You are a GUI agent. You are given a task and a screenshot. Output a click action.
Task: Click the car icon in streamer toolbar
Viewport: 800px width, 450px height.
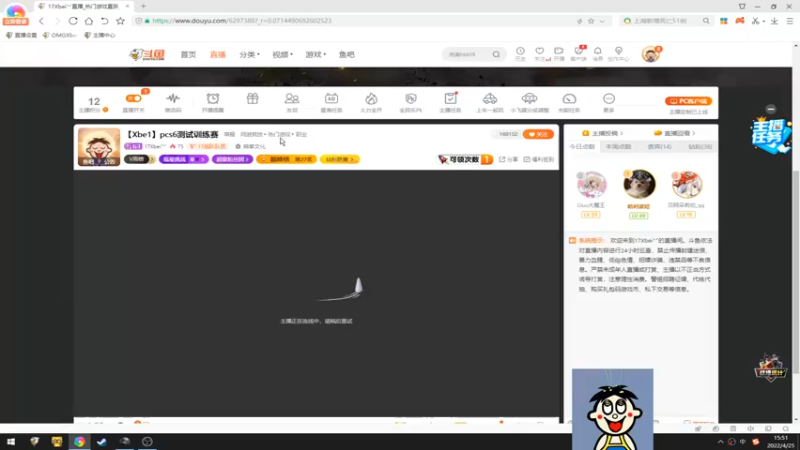click(490, 98)
